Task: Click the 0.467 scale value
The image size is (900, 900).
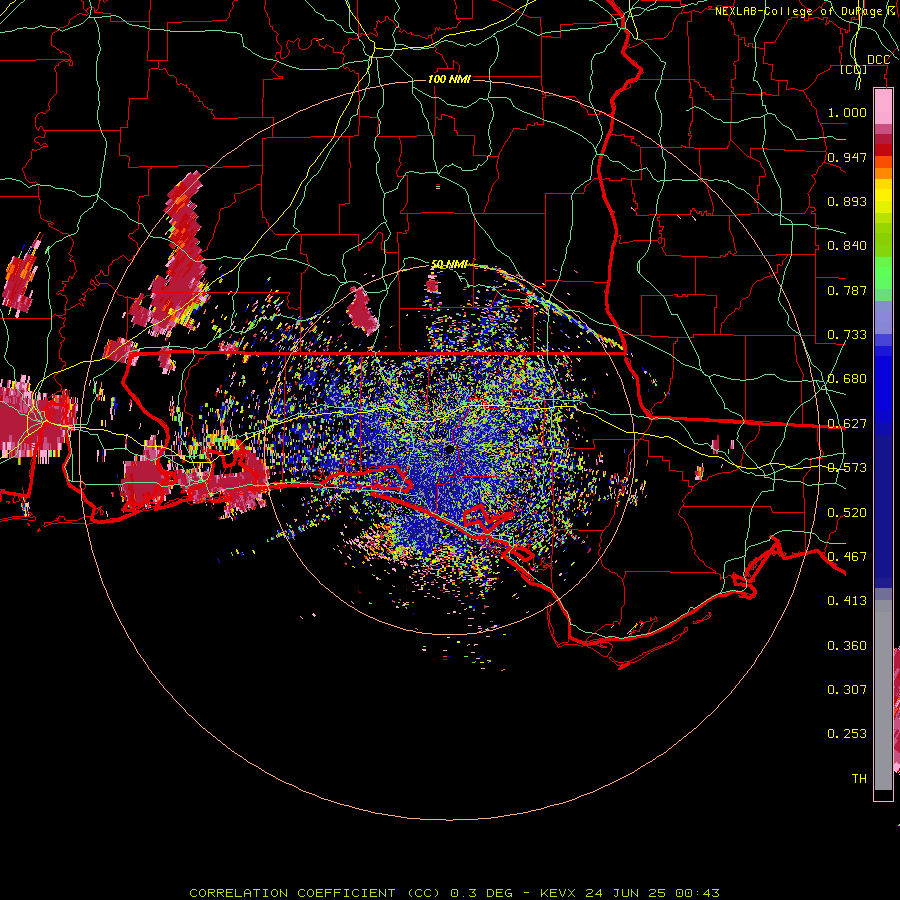Action: tap(847, 556)
